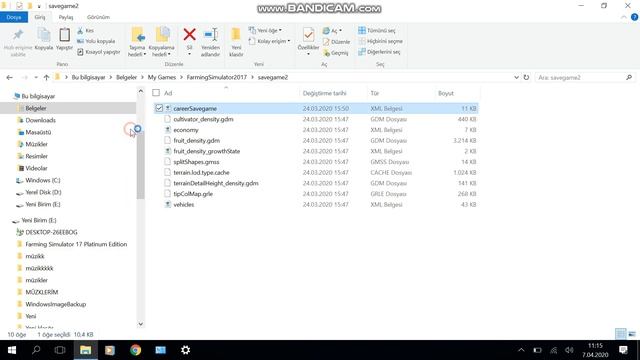Image resolution: width=640 pixels, height=360 pixels.
Task: Click the red Sil (delete) icon
Action: pos(189,35)
